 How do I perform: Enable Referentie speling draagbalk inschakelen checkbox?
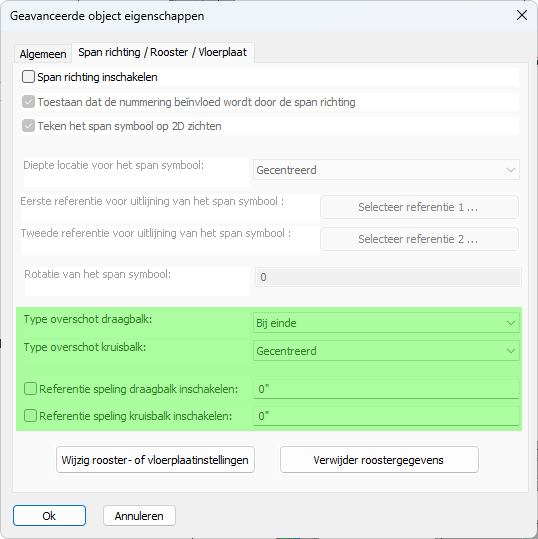click(x=30, y=389)
